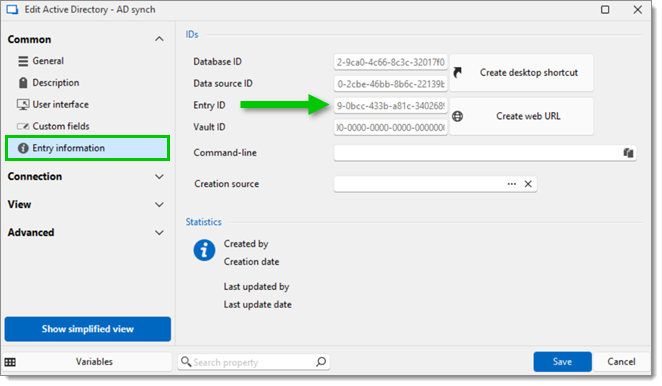Click the Entry information info icon

(23, 148)
